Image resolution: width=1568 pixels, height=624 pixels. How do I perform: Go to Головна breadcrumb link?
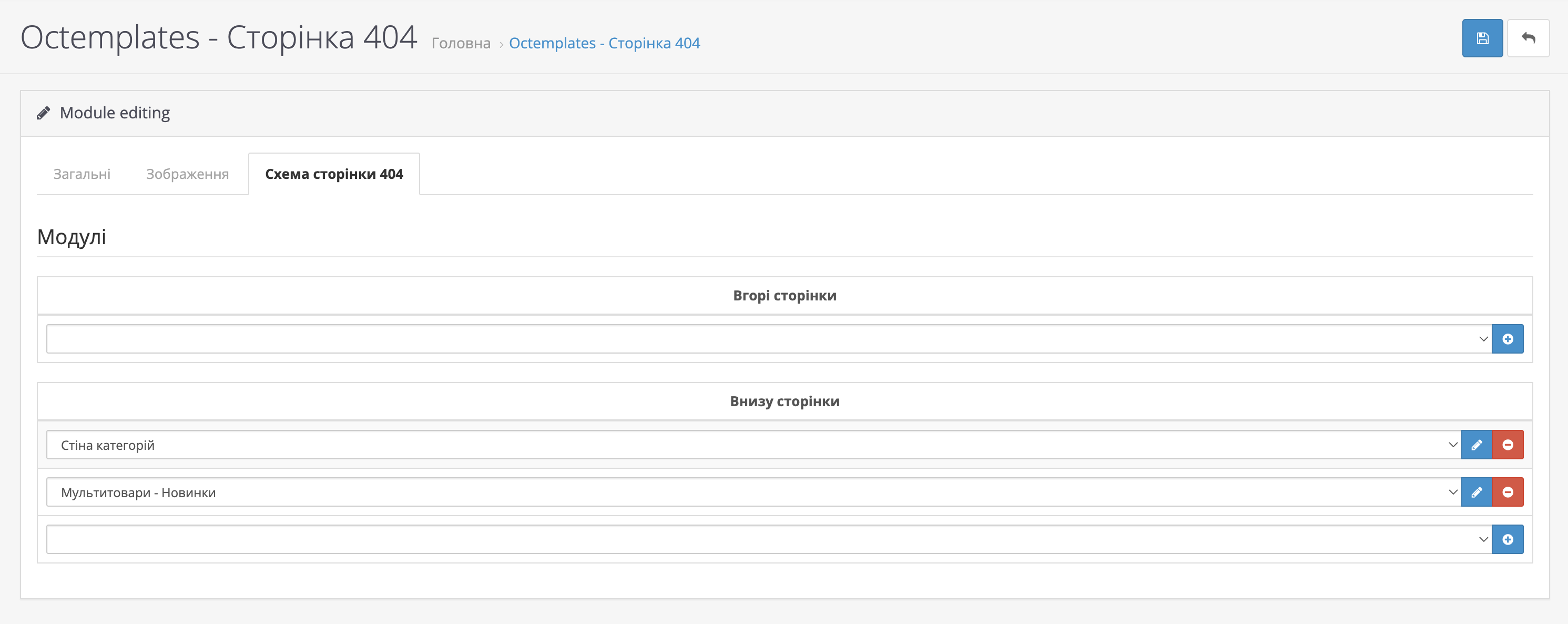point(460,43)
